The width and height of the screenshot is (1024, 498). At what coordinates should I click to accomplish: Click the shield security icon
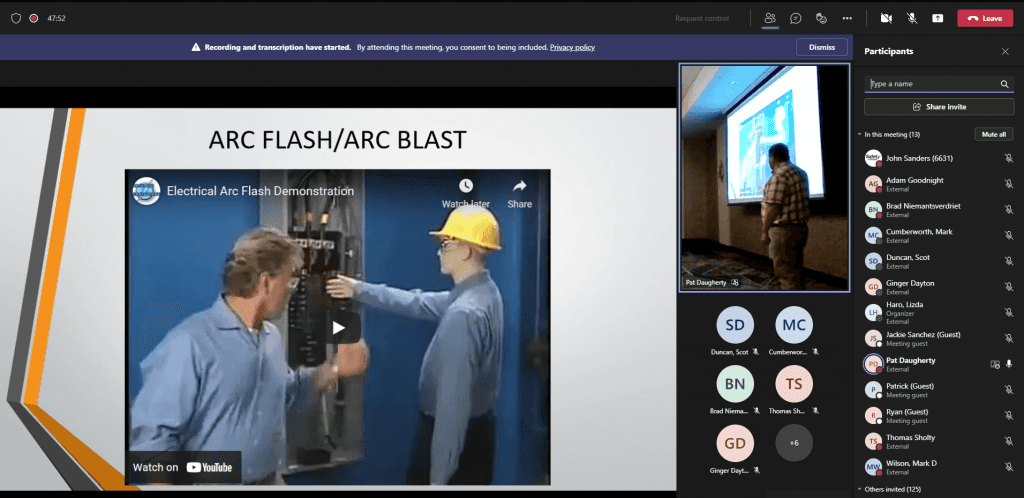(16, 18)
